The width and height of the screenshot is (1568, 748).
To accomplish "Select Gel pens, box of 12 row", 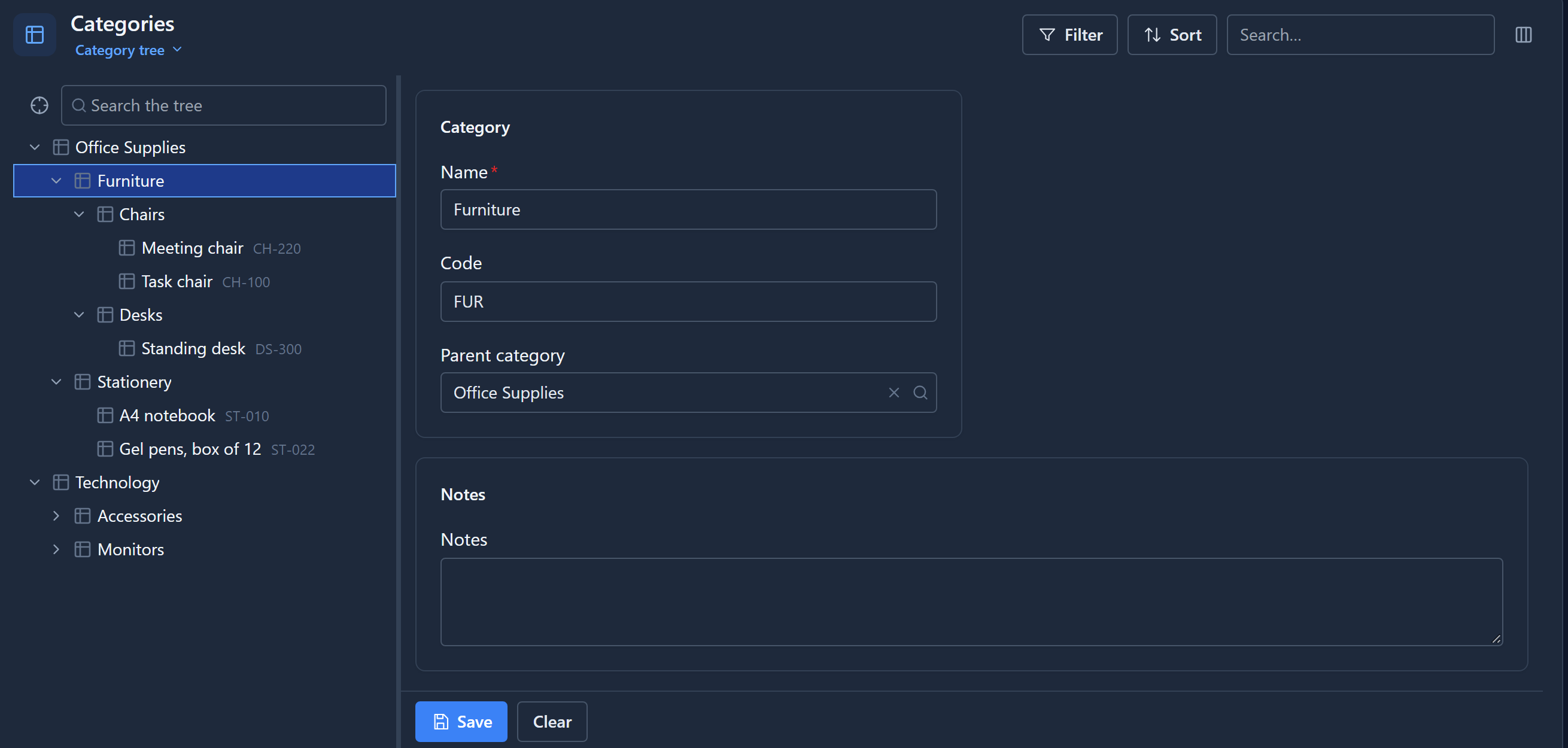I will tap(205, 449).
